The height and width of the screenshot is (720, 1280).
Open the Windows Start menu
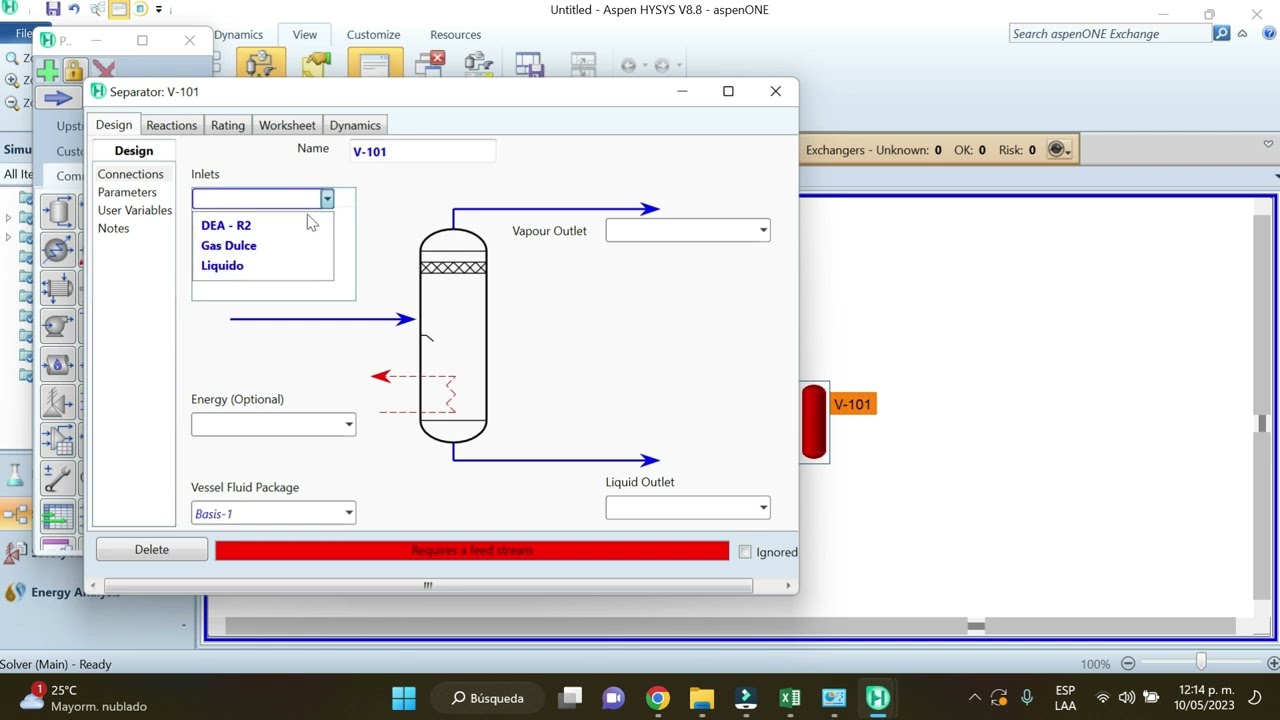[x=404, y=698]
